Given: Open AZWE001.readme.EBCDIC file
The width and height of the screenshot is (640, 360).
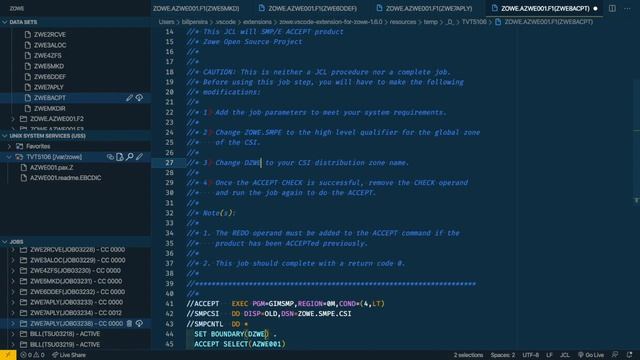Looking at the screenshot, I should [x=65, y=178].
